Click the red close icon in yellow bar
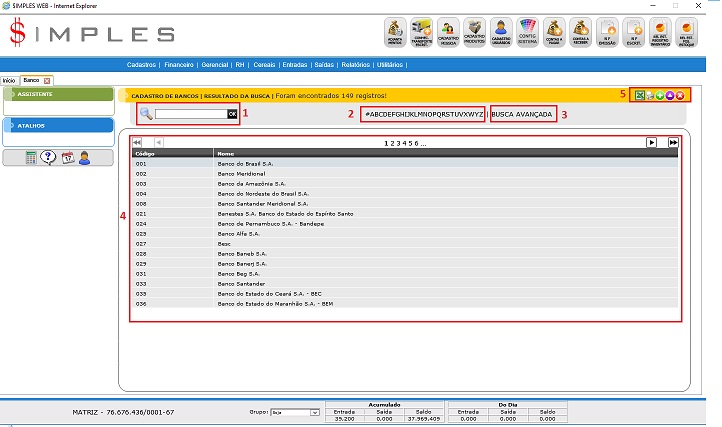 pyautogui.click(x=680, y=94)
